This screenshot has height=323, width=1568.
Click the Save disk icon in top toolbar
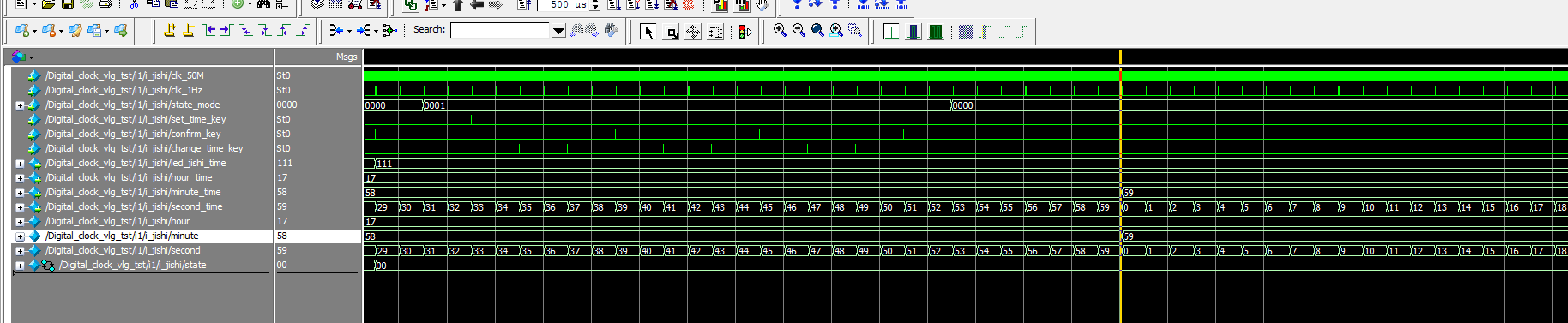pos(67,4)
